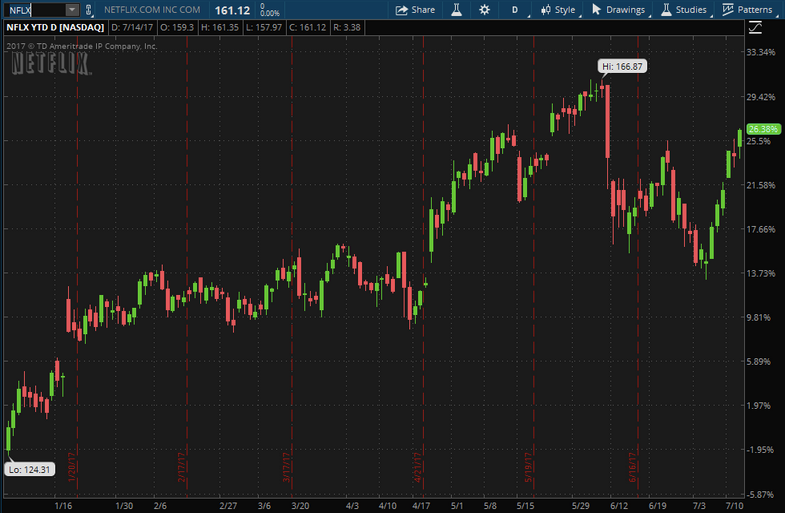The height and width of the screenshot is (513, 785).
Task: Click the 5/19/17 expiration marker label
Action: (528, 467)
